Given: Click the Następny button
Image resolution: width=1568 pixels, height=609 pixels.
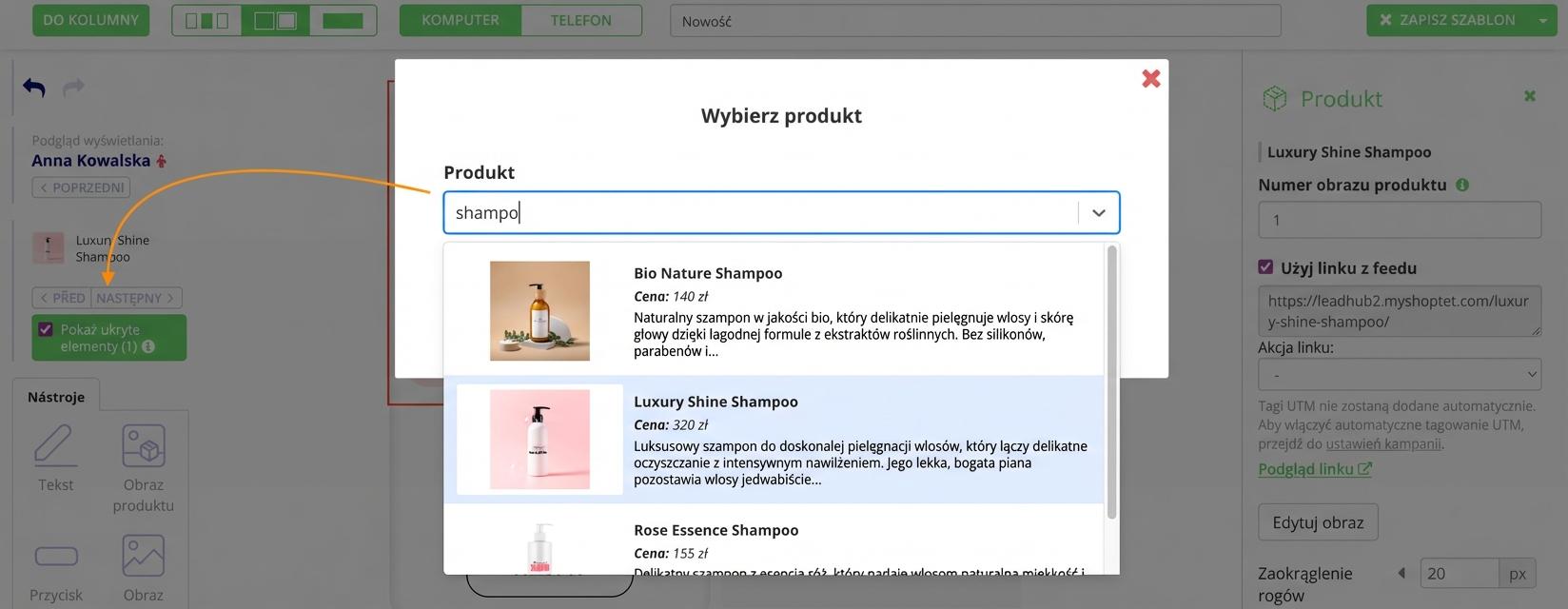Looking at the screenshot, I should click(x=137, y=298).
